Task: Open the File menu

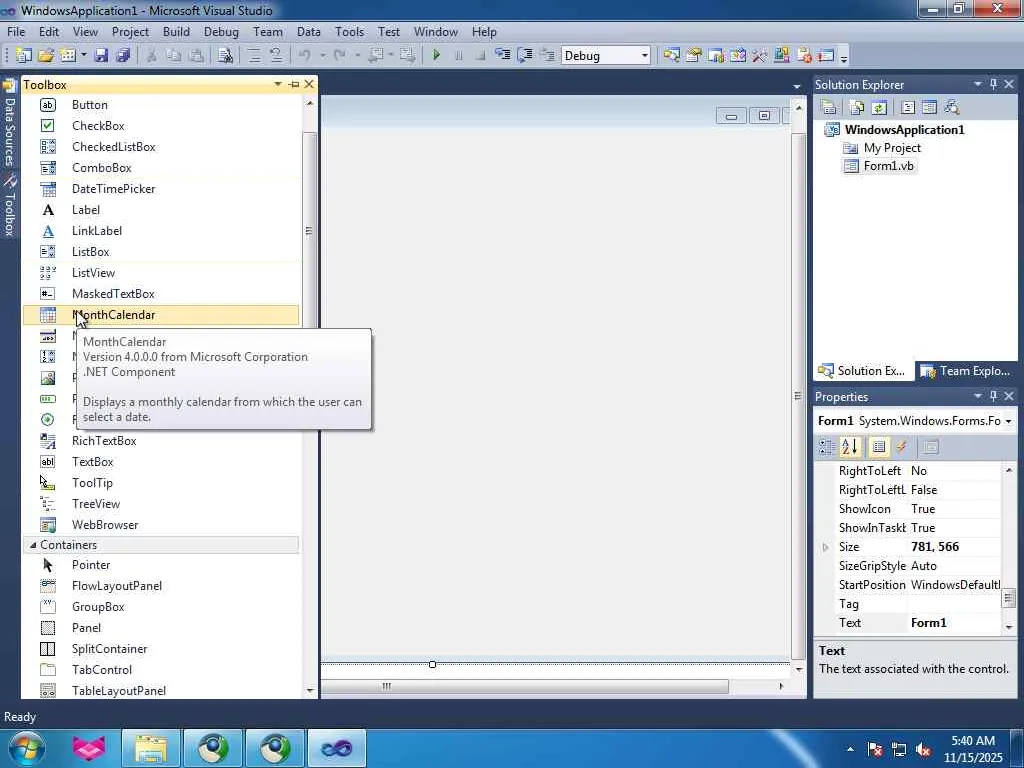Action: click(16, 31)
